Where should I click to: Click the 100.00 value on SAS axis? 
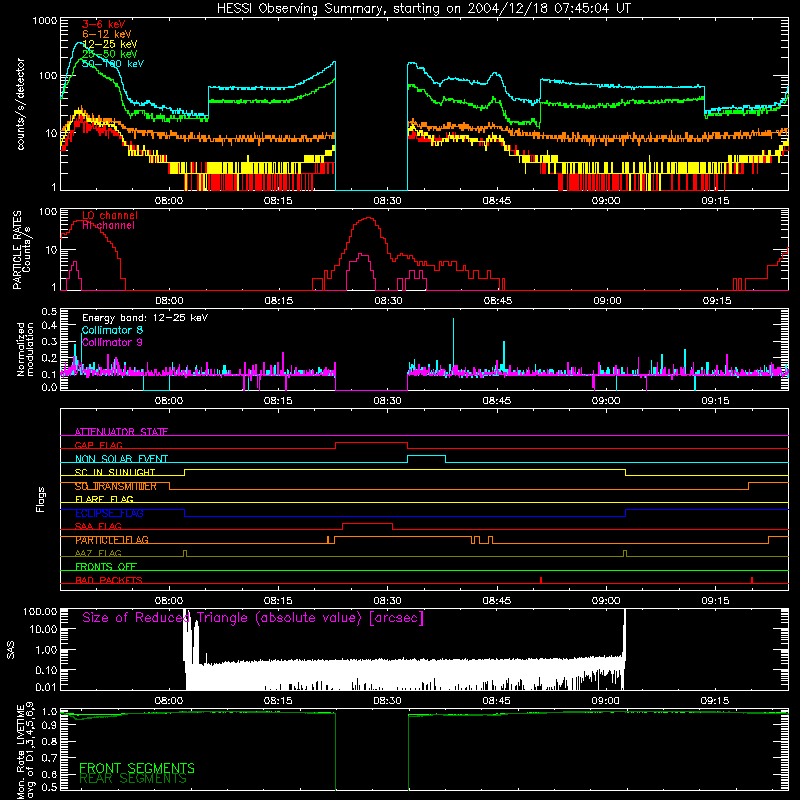click(40, 611)
